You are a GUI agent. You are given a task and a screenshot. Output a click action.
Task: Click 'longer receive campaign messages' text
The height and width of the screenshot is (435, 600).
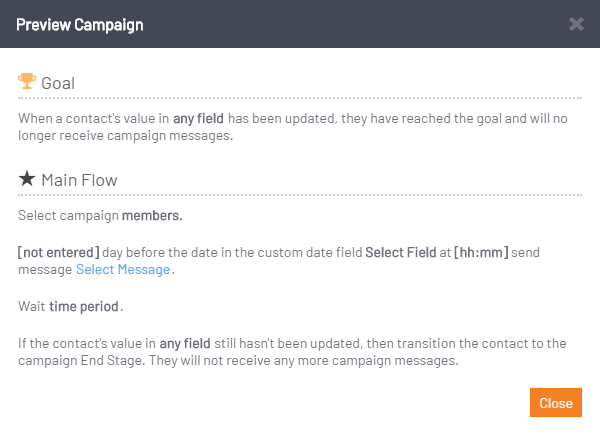(126, 135)
